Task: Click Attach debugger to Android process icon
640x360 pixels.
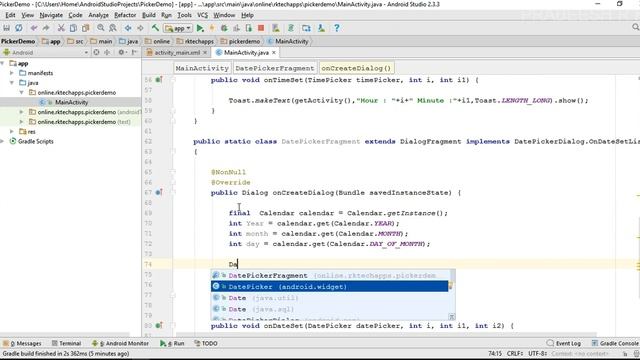Action: click(249, 28)
